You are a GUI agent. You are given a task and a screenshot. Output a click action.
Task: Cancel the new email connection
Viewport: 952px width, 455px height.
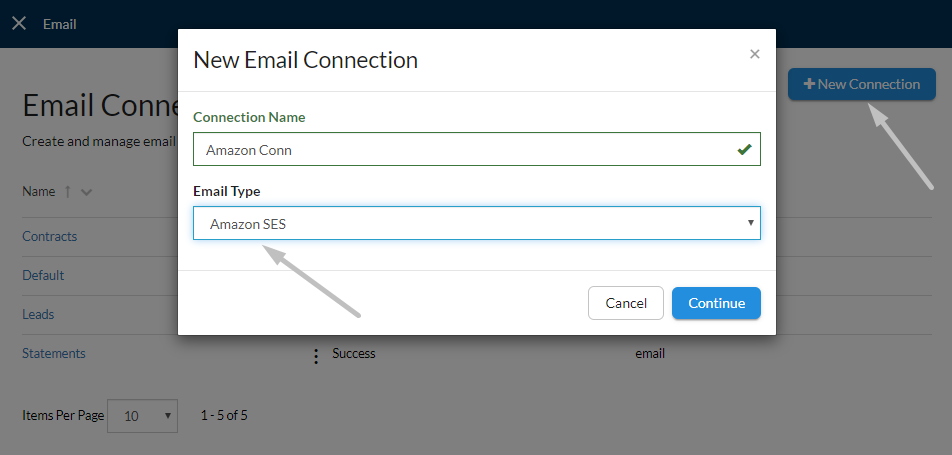(x=626, y=303)
